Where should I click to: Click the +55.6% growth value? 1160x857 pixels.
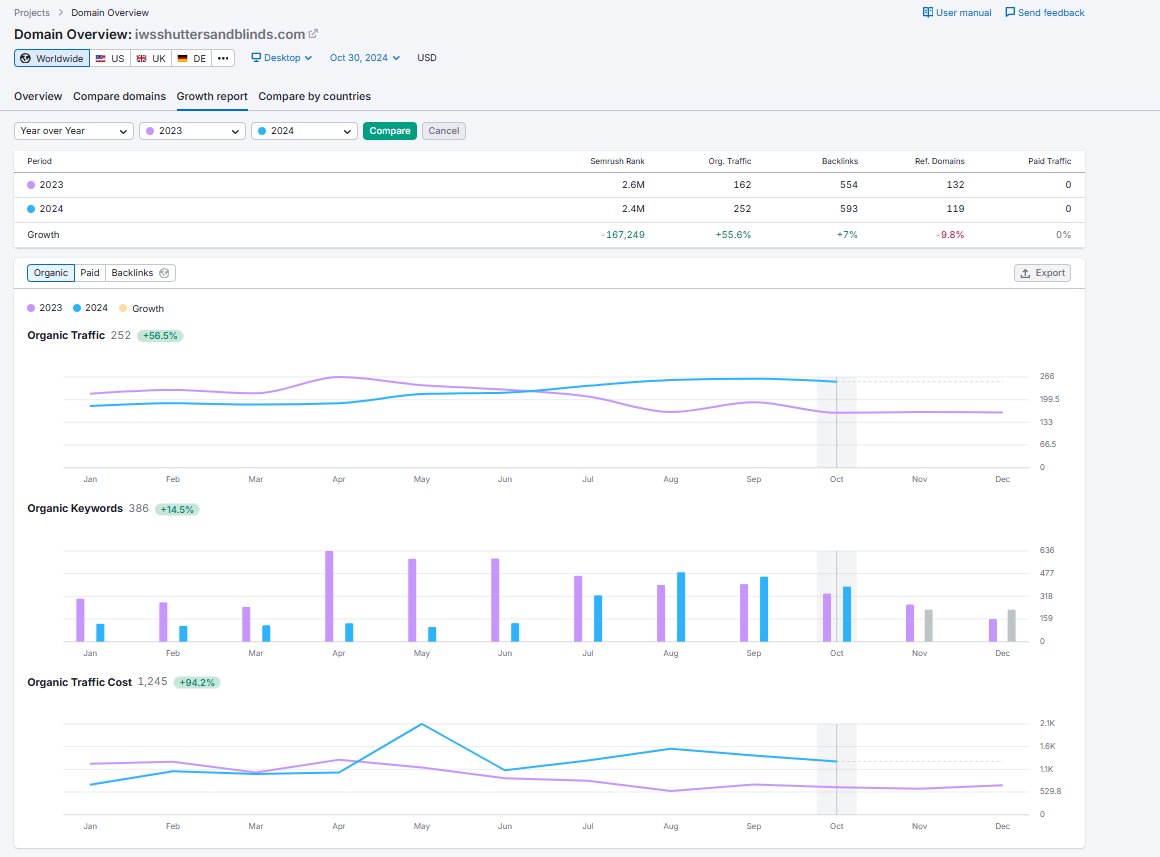pyautogui.click(x=733, y=235)
